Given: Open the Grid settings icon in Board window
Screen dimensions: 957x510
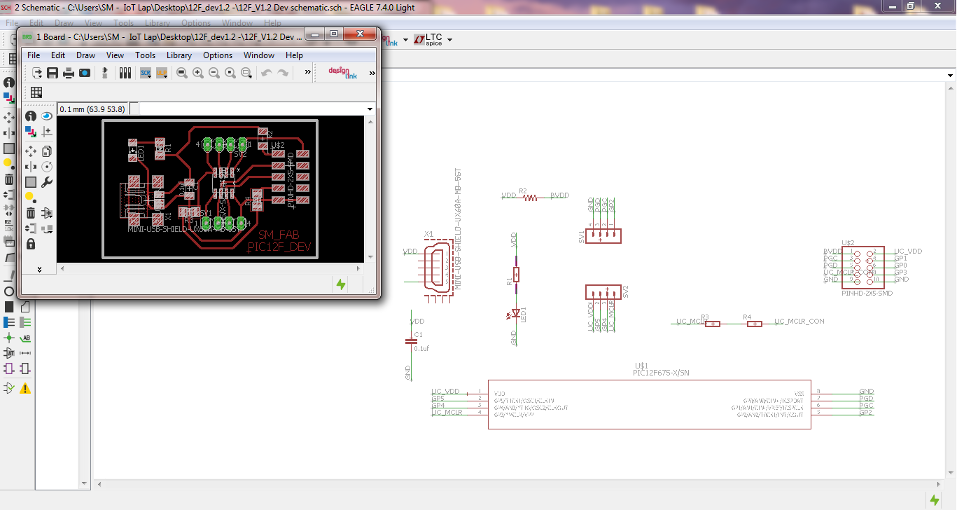Looking at the screenshot, I should pos(37,92).
